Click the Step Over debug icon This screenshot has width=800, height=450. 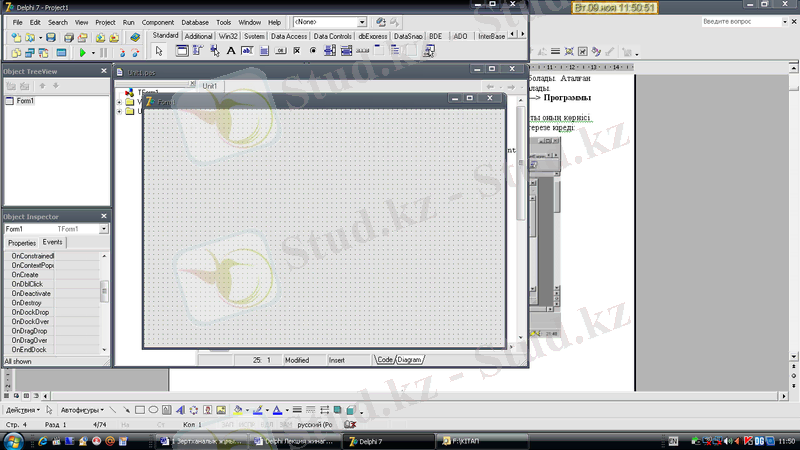[x=135, y=53]
